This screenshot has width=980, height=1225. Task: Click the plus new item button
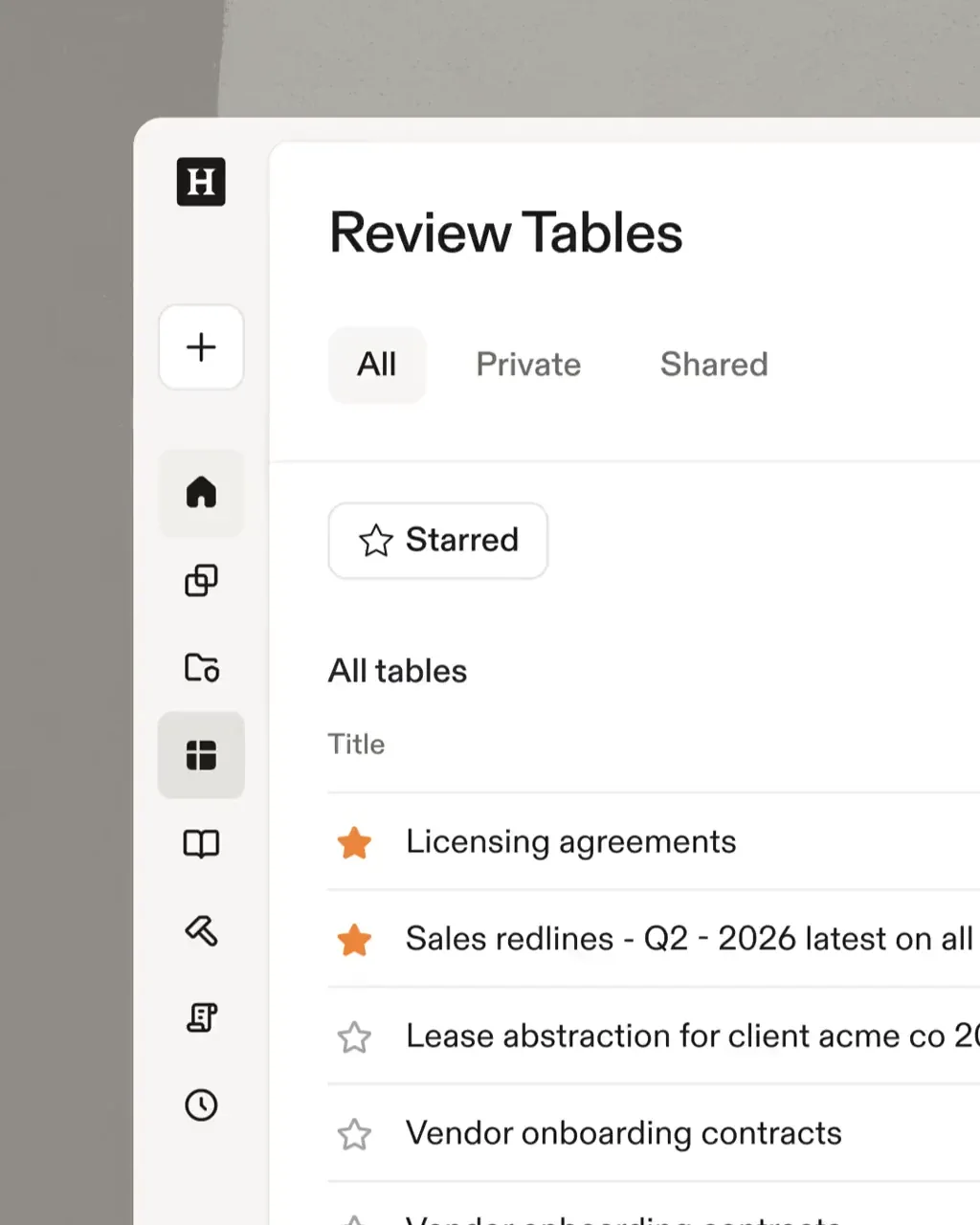201,346
